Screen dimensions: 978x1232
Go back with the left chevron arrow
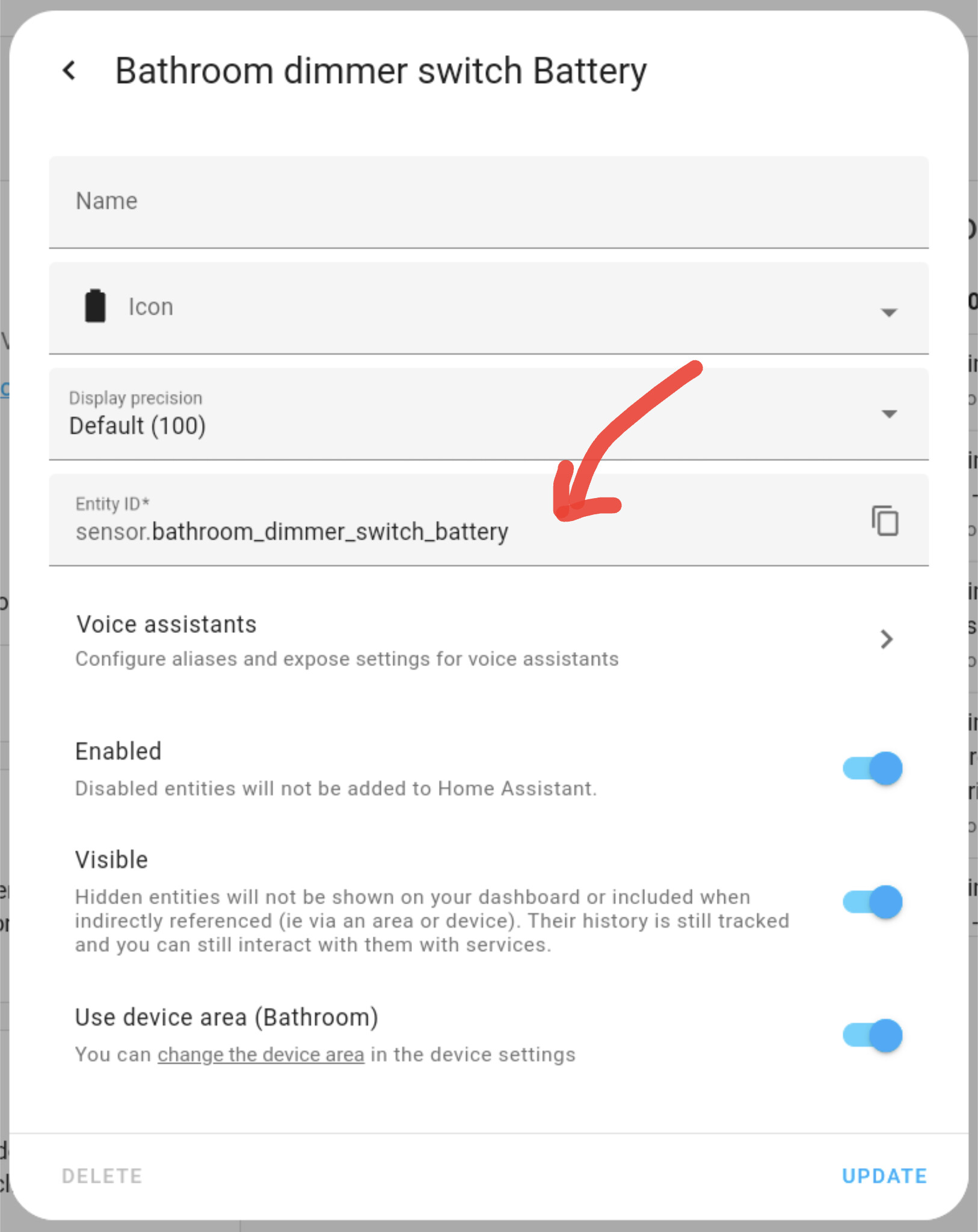click(70, 70)
